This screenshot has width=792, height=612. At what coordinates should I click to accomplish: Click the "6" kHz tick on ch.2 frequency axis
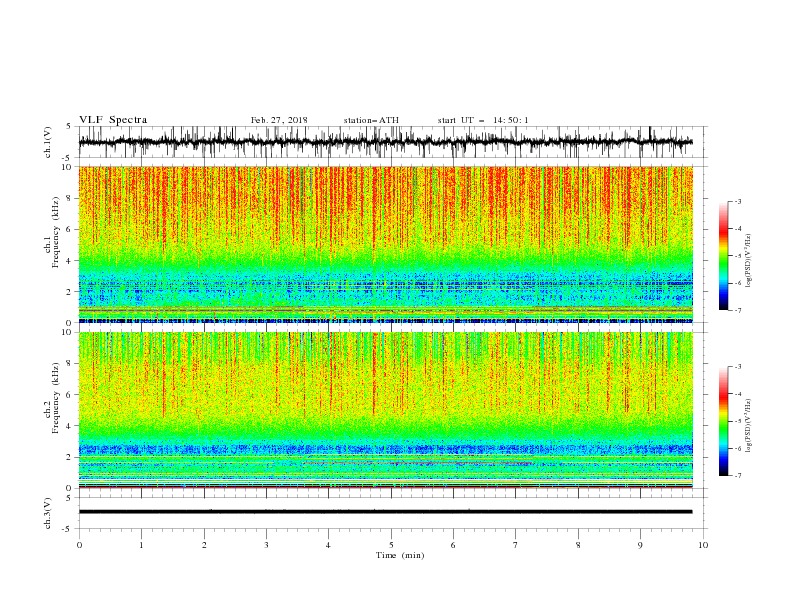pos(70,395)
